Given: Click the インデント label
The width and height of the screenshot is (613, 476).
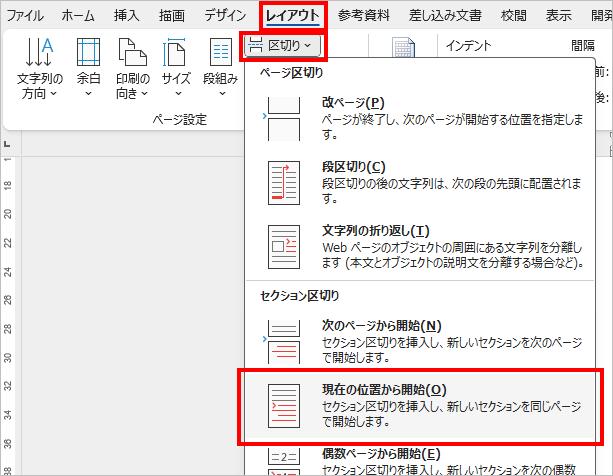Looking at the screenshot, I should click(x=468, y=46).
